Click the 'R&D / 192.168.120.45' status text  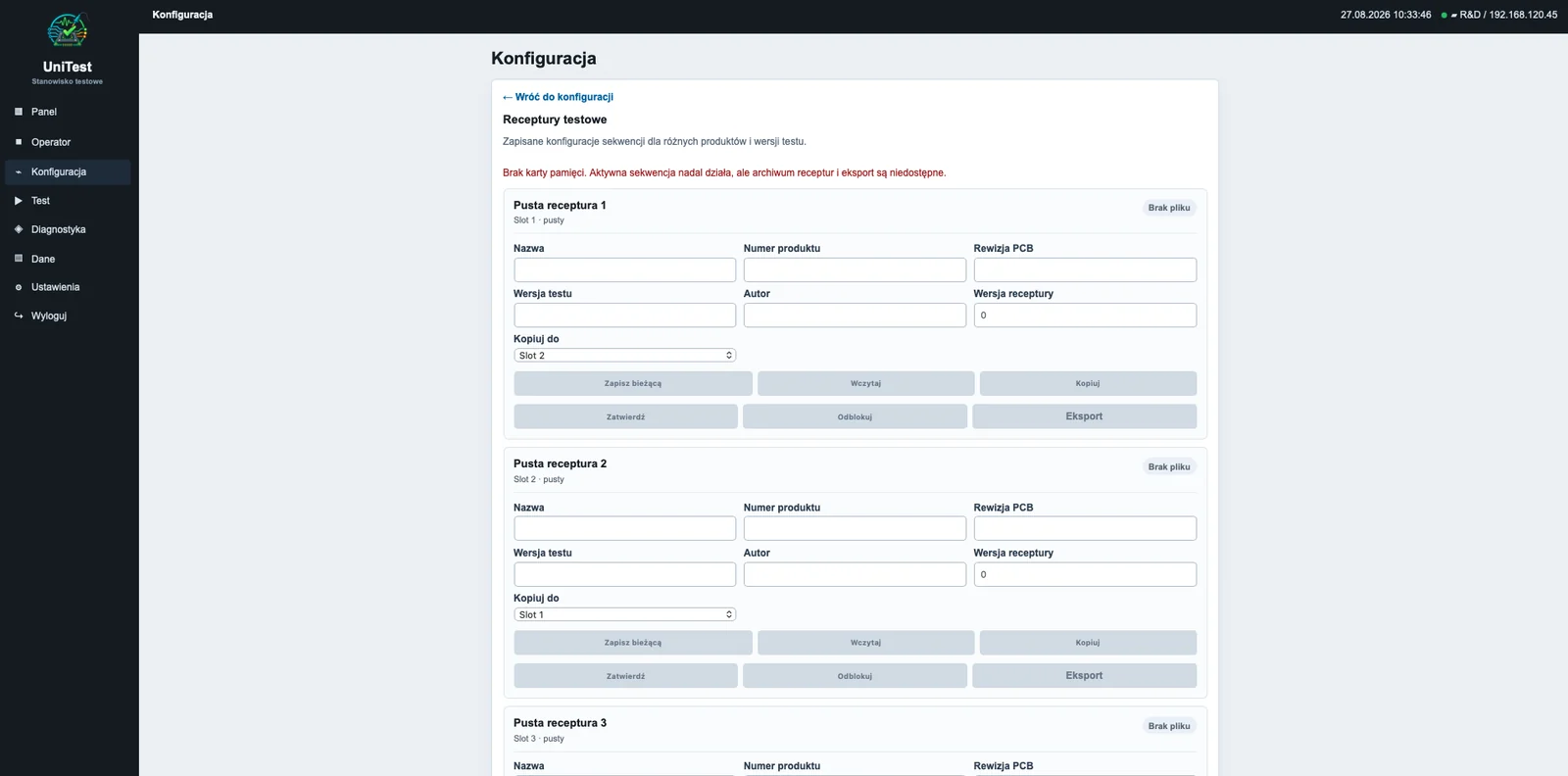(1508, 15)
